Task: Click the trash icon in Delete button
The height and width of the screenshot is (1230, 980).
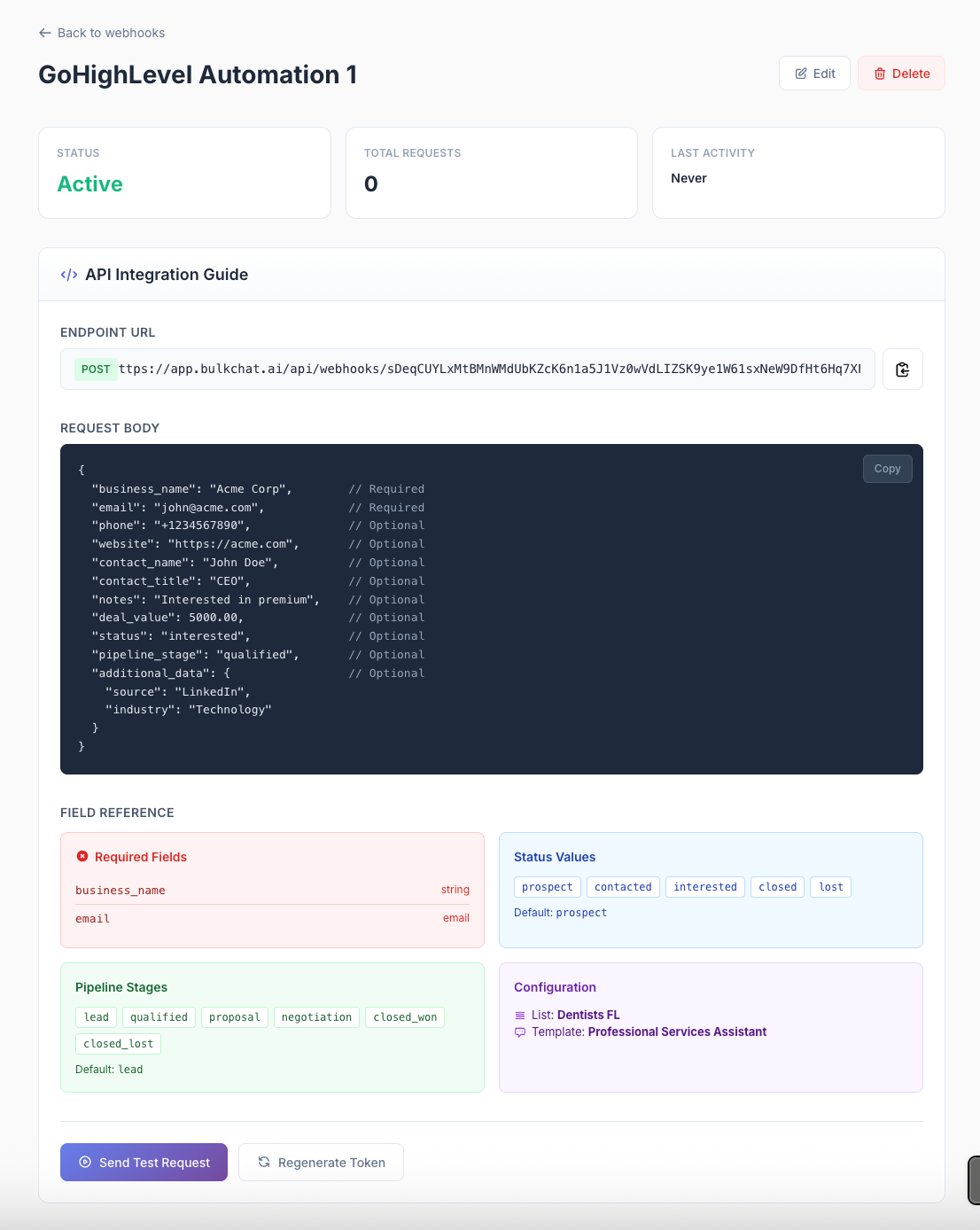Action: coord(880,74)
